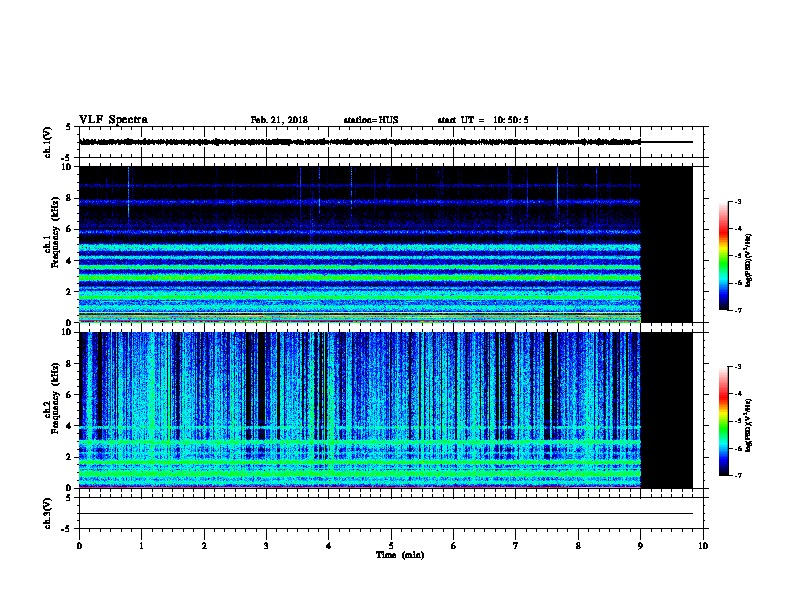This screenshot has height=612, width=792.
Task: Click the "8" tick on ch.1 frequency axis
Action: 70,198
